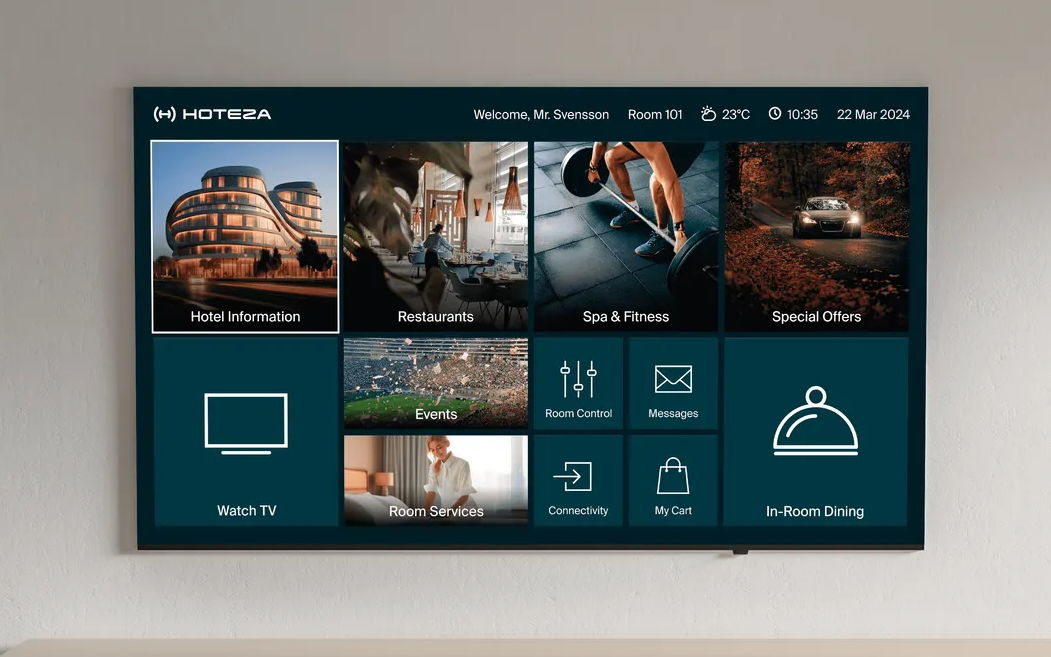Click the 'Watch TV' label

pos(247,511)
